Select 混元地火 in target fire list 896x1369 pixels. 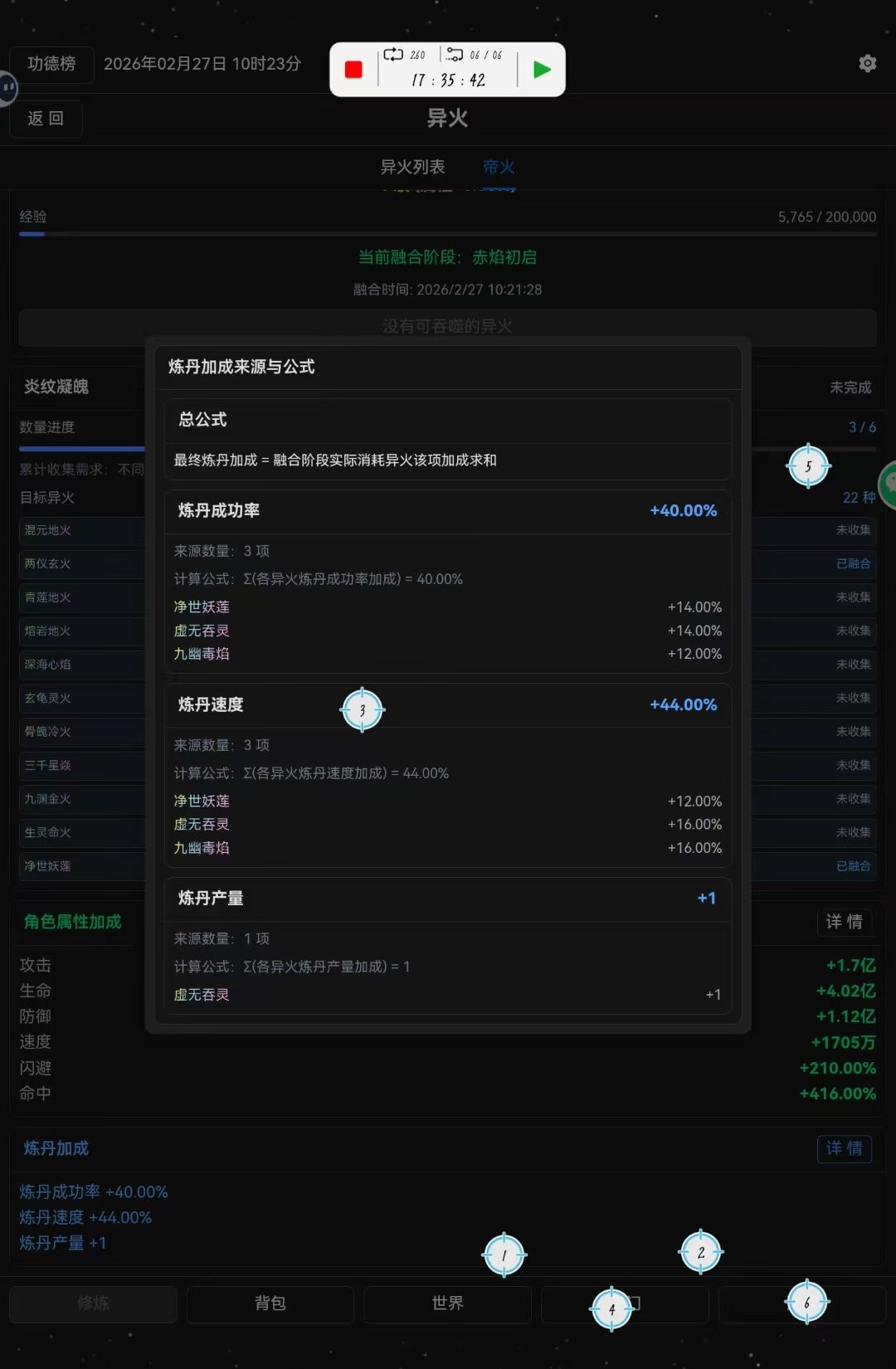tap(48, 530)
